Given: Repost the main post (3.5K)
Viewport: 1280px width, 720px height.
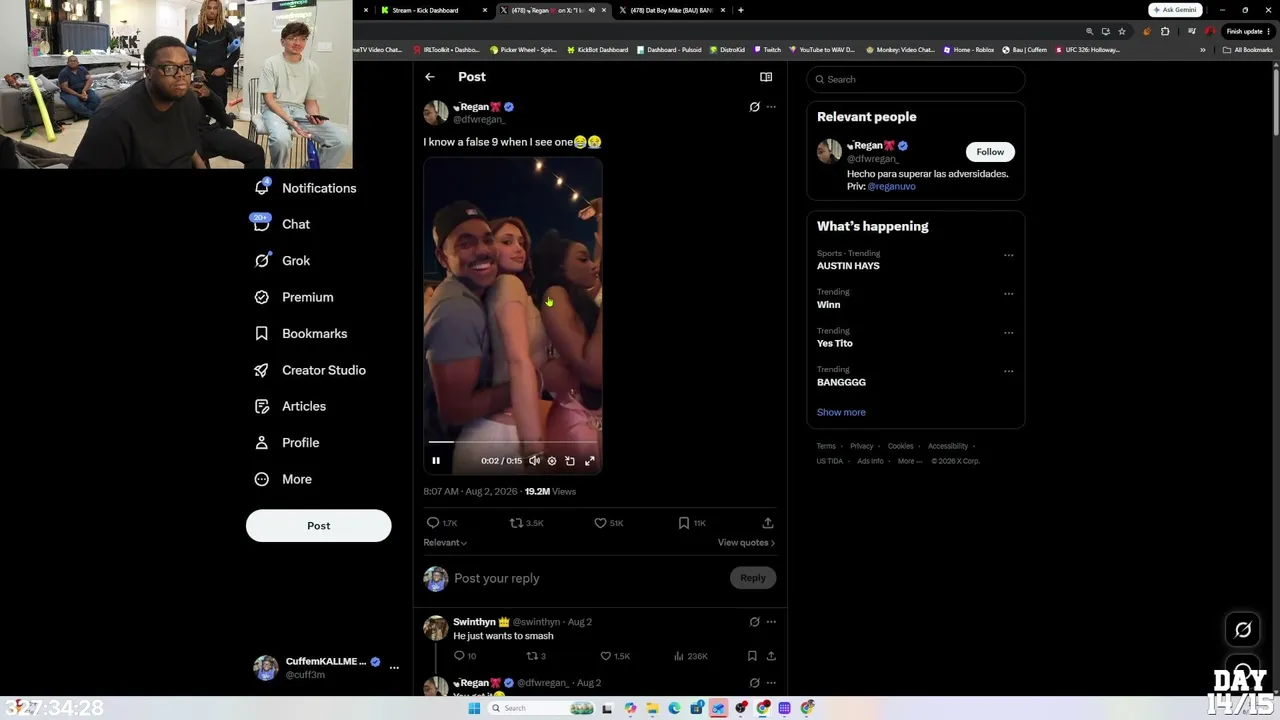Looking at the screenshot, I should 526,523.
